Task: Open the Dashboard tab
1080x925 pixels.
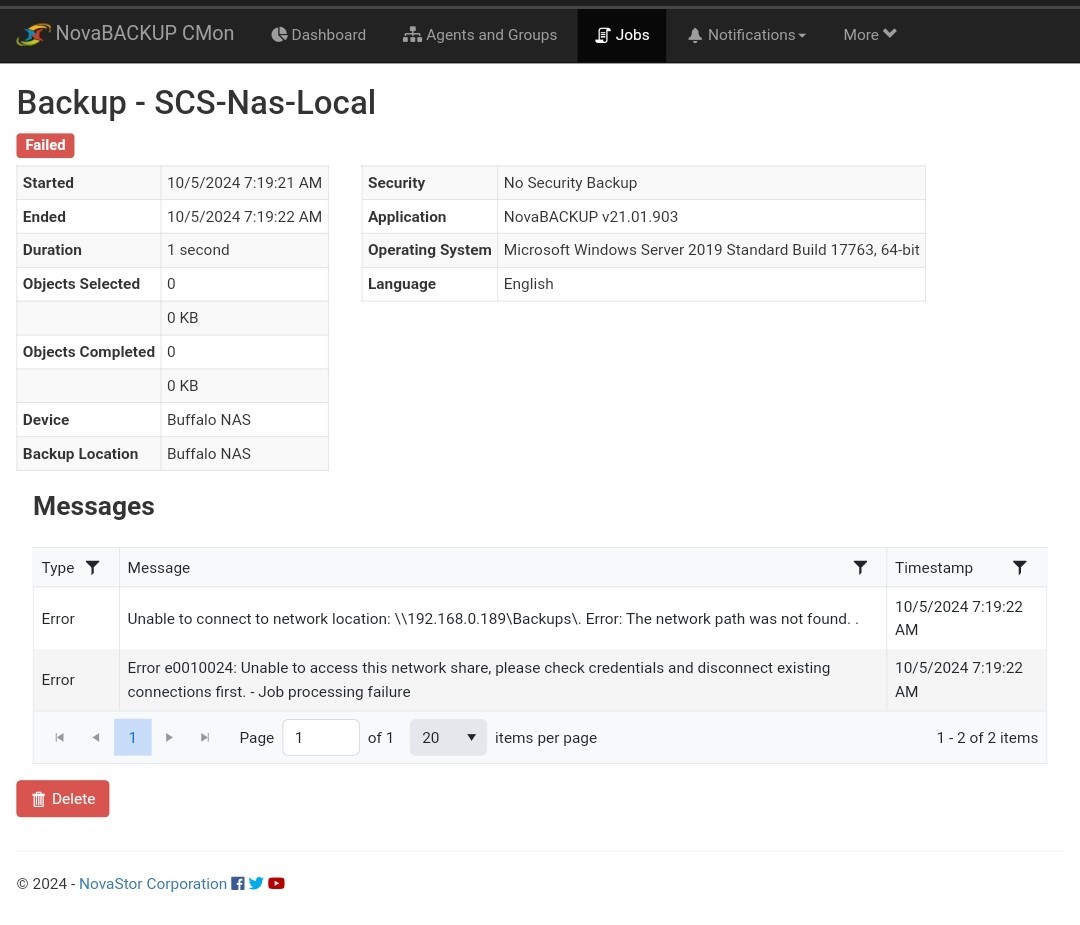Action: click(x=318, y=35)
